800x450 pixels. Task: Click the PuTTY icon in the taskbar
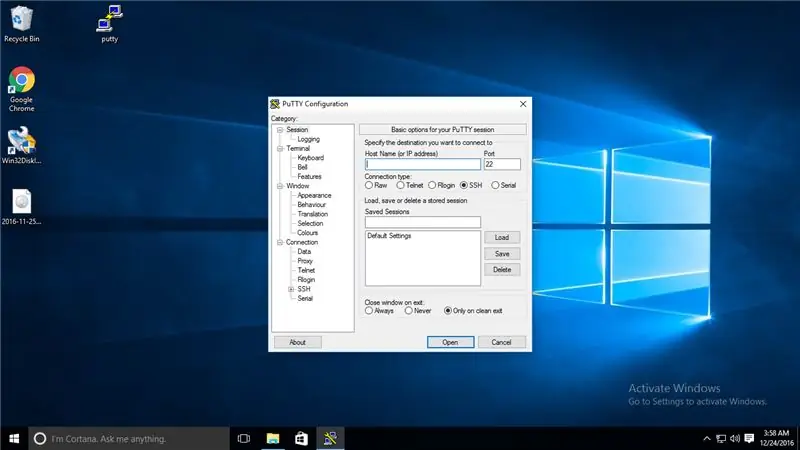point(330,438)
